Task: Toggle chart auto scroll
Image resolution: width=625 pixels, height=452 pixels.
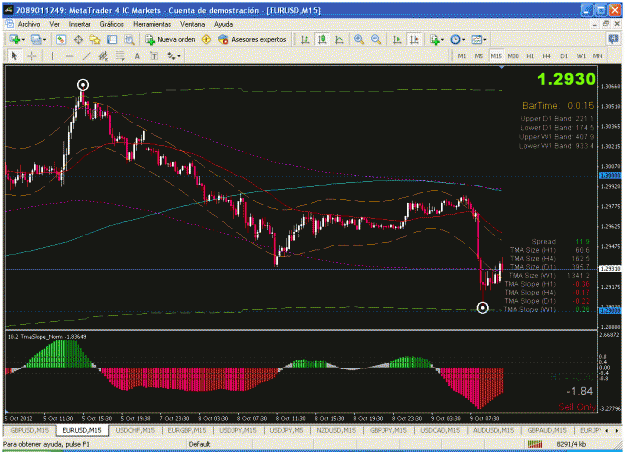Action: click(397, 39)
